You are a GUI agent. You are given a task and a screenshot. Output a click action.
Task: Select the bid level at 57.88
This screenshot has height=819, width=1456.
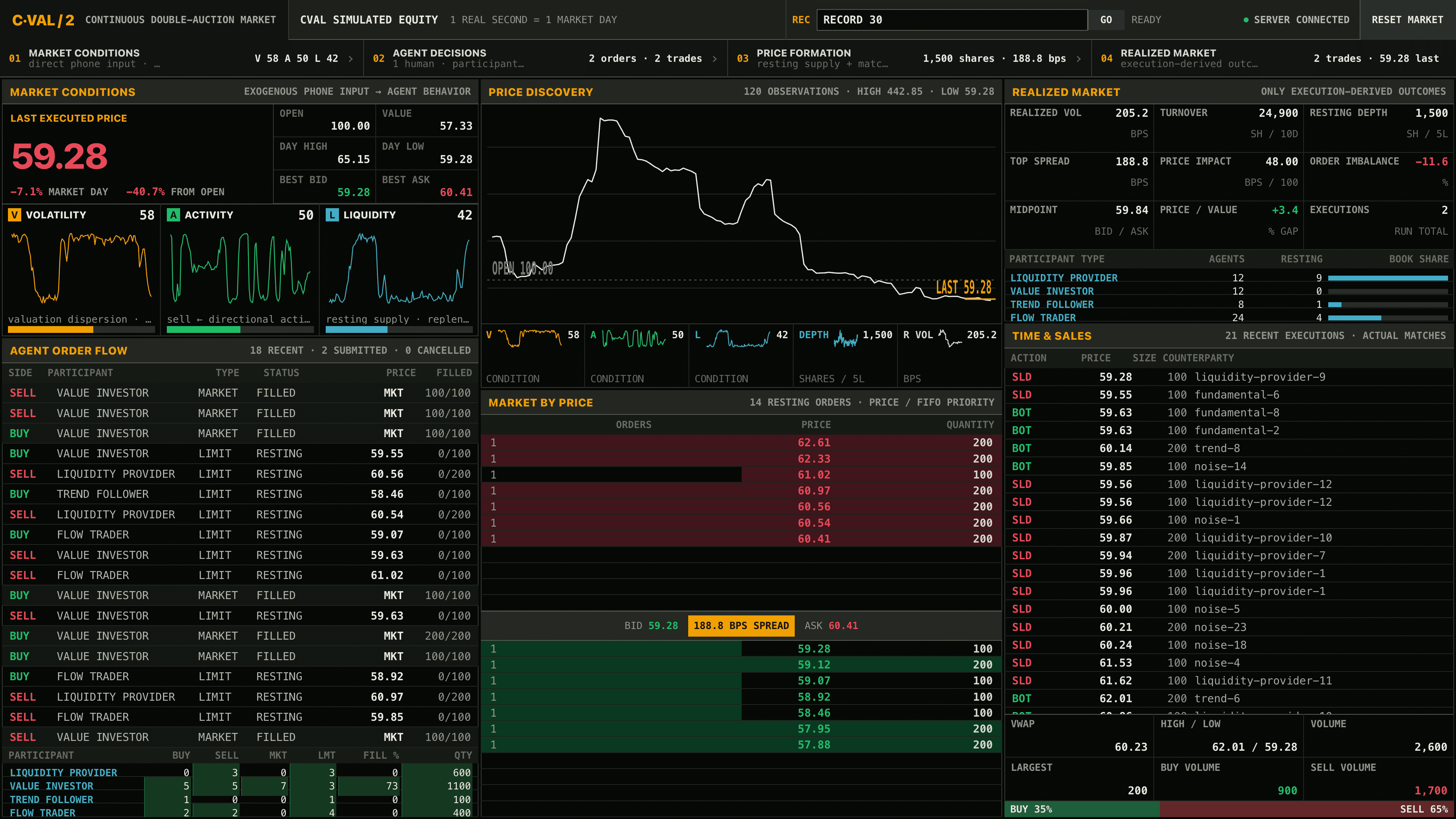741,745
